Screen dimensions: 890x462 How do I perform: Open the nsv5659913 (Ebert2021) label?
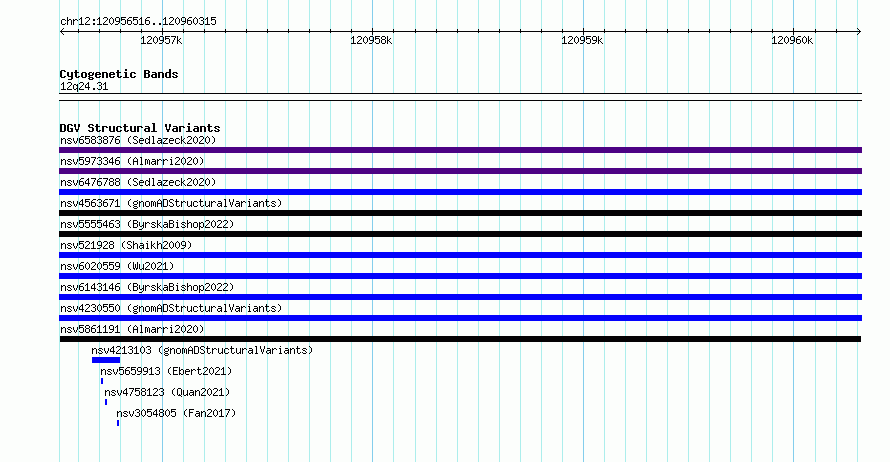(166, 371)
